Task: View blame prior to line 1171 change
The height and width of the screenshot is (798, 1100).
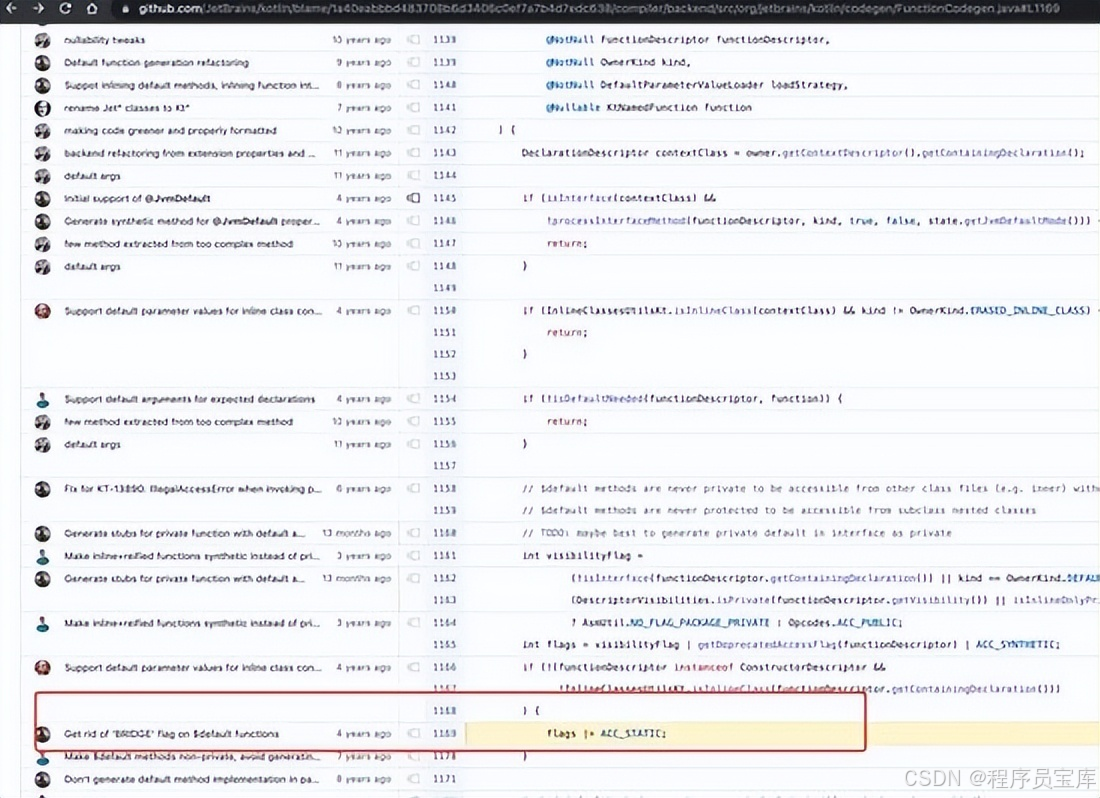Action: (x=414, y=779)
